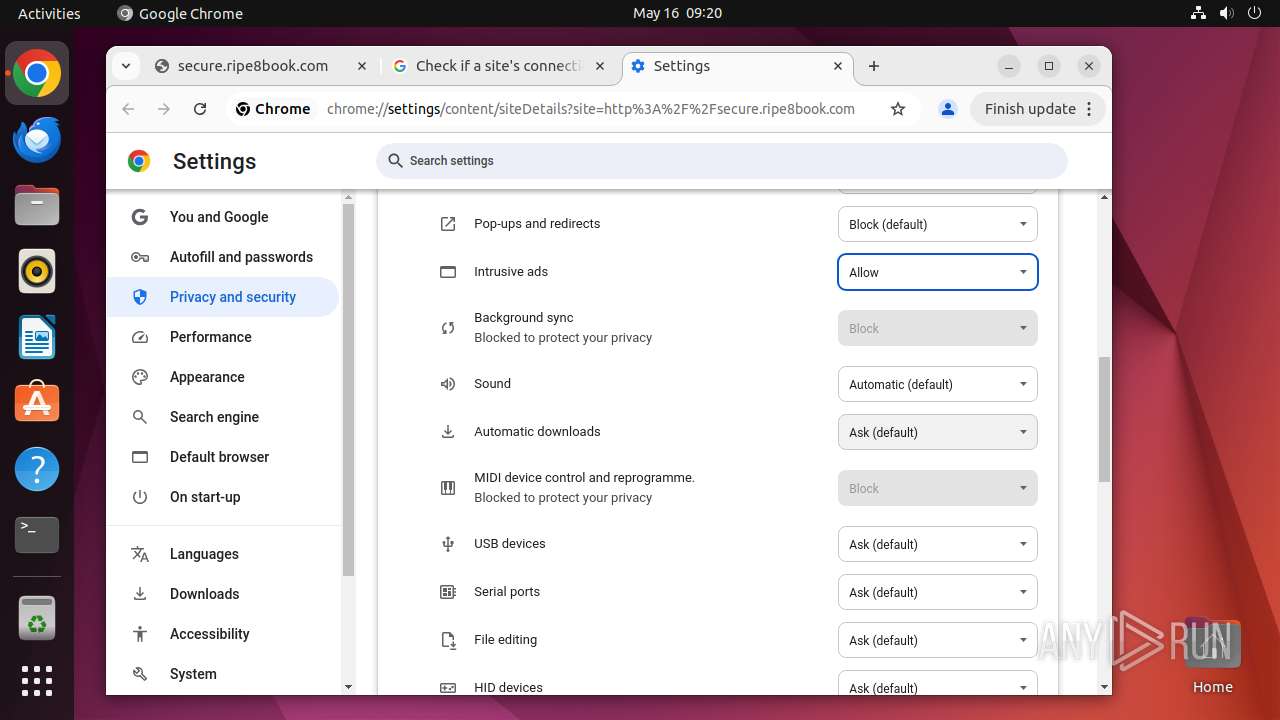This screenshot has height=720, width=1280.
Task: Close the secure.ripe8book.com tab
Action: pos(361,66)
